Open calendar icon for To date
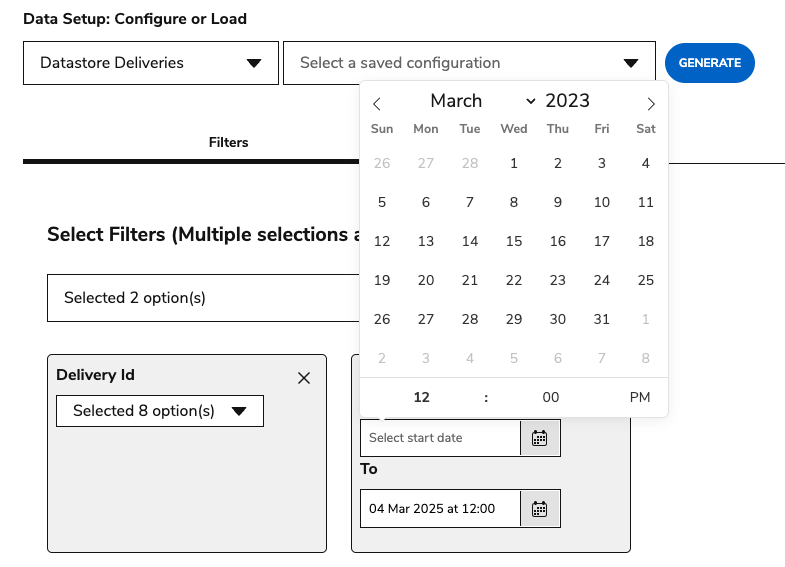The image size is (785, 567). 540,508
